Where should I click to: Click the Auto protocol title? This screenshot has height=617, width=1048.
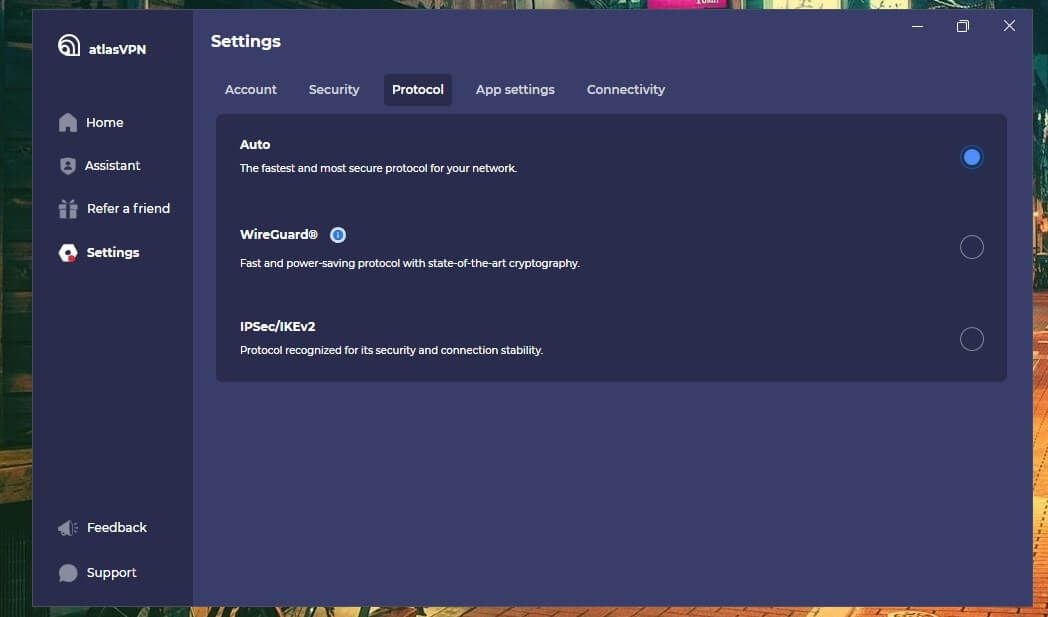click(255, 144)
